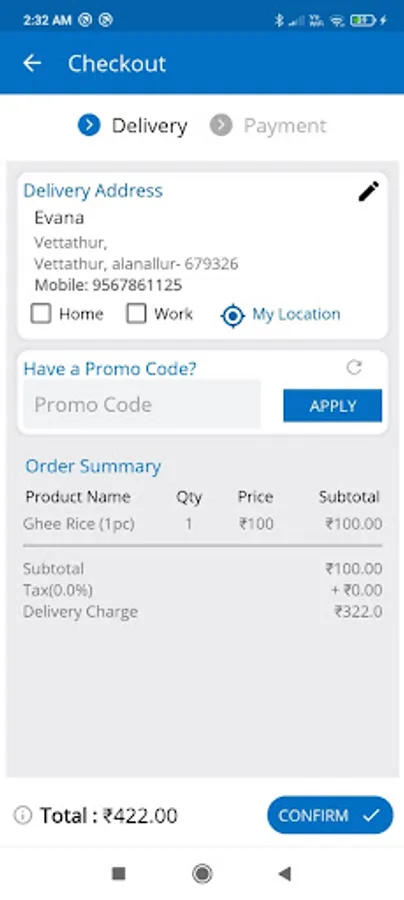Check the Home address checkbox

pos(41,314)
